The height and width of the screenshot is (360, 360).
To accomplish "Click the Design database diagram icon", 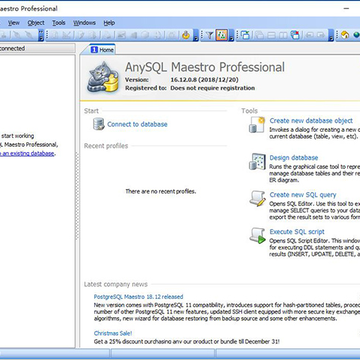I will [257, 162].
